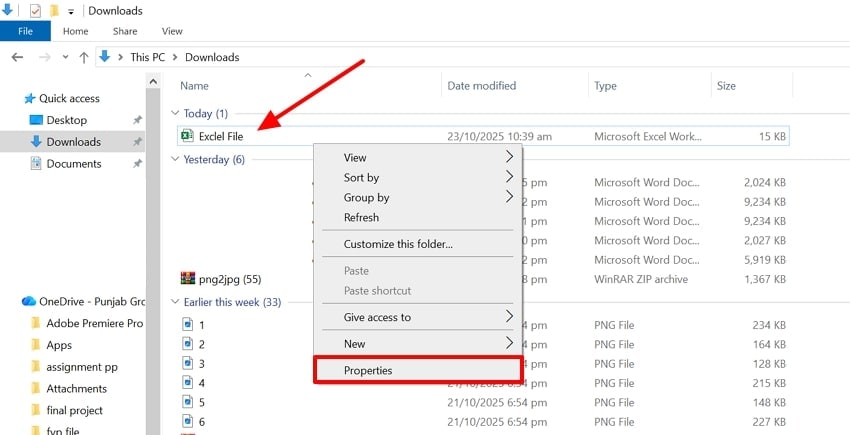Select the Exclel File name

tap(221, 137)
